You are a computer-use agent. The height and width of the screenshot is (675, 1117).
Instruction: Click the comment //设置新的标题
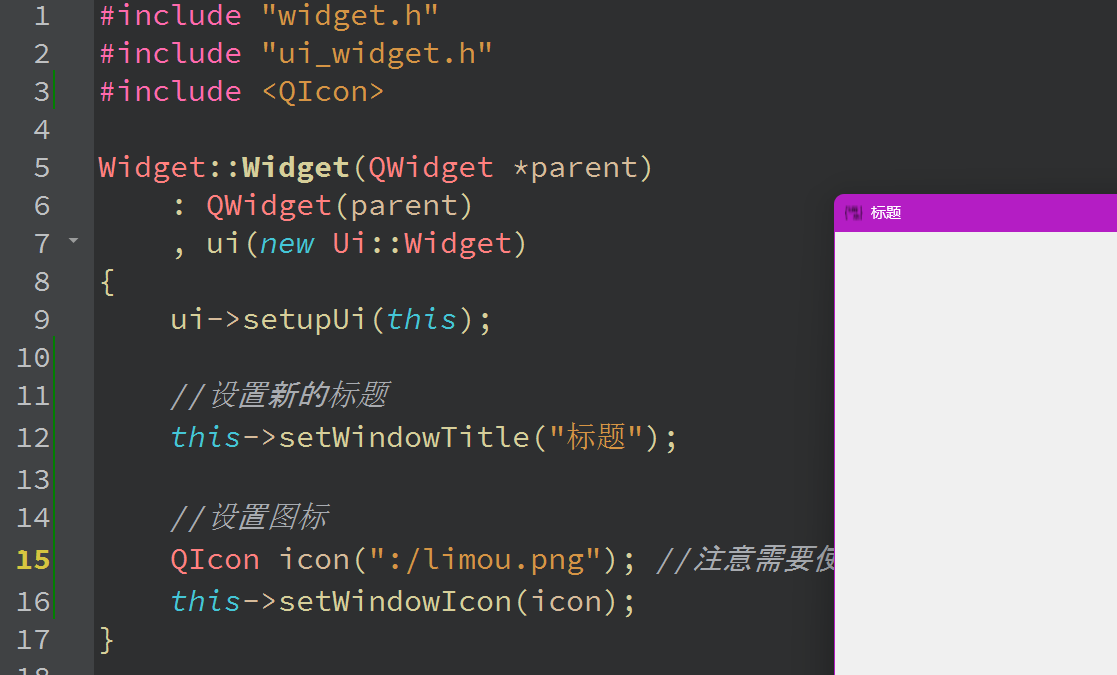279,396
